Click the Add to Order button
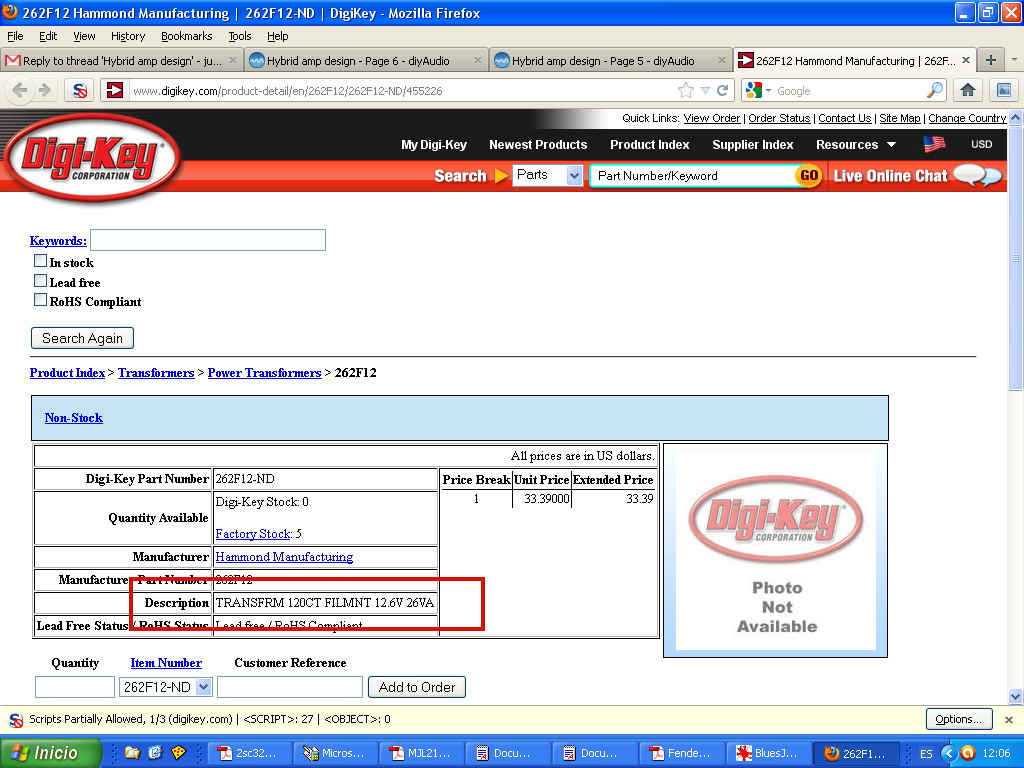 (417, 687)
